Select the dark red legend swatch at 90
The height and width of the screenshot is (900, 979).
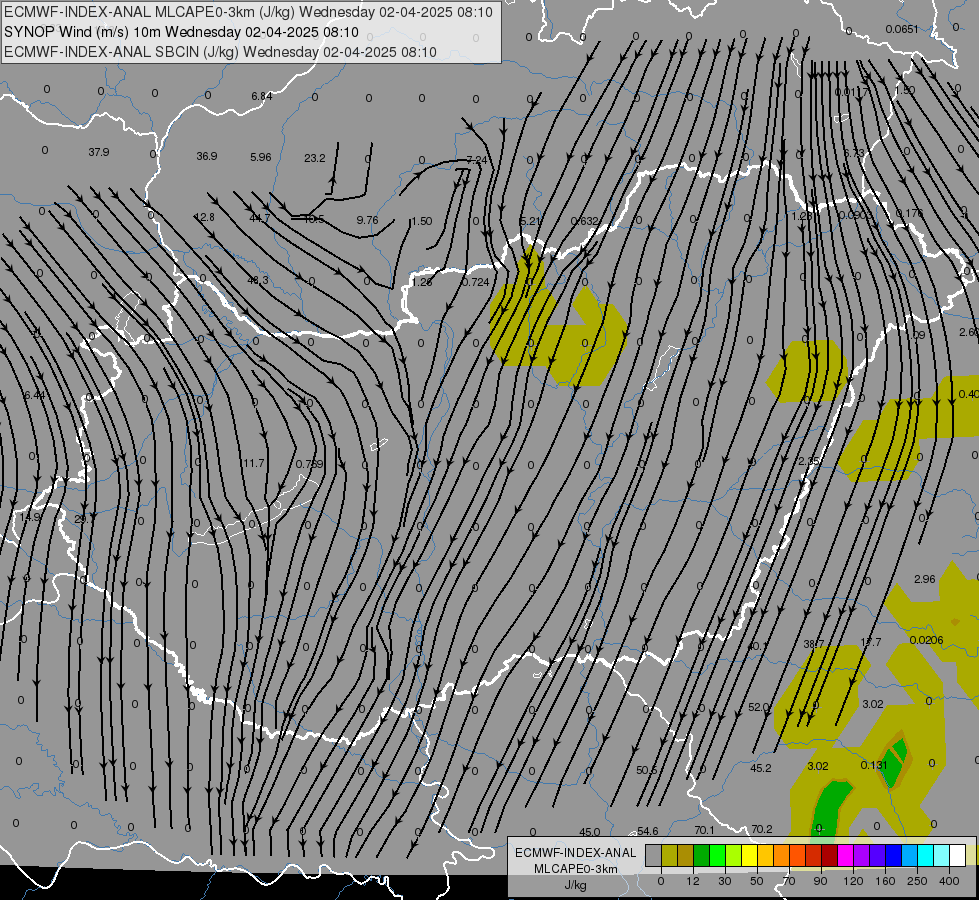pyautogui.click(x=830, y=856)
